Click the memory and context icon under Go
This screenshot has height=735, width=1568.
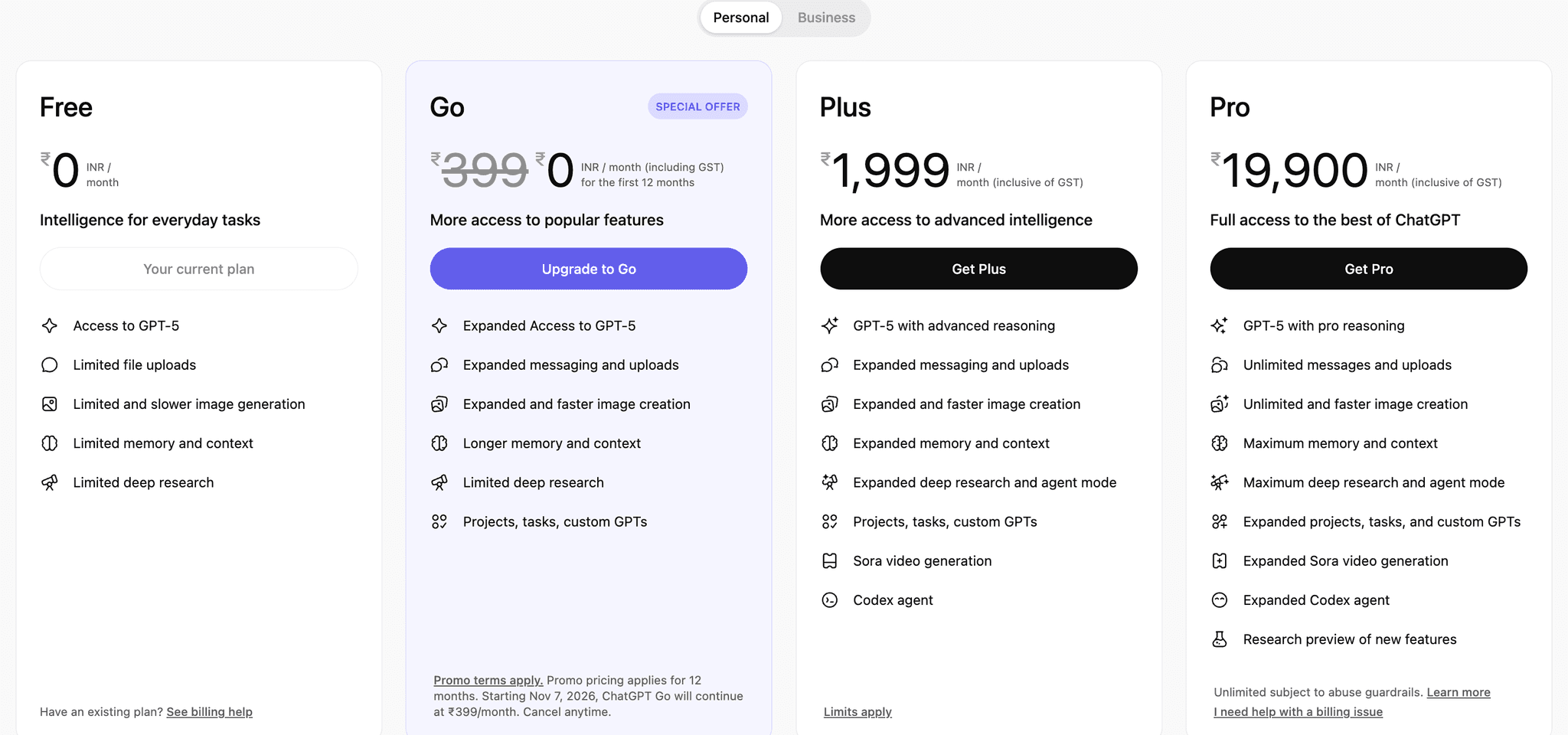coord(440,443)
